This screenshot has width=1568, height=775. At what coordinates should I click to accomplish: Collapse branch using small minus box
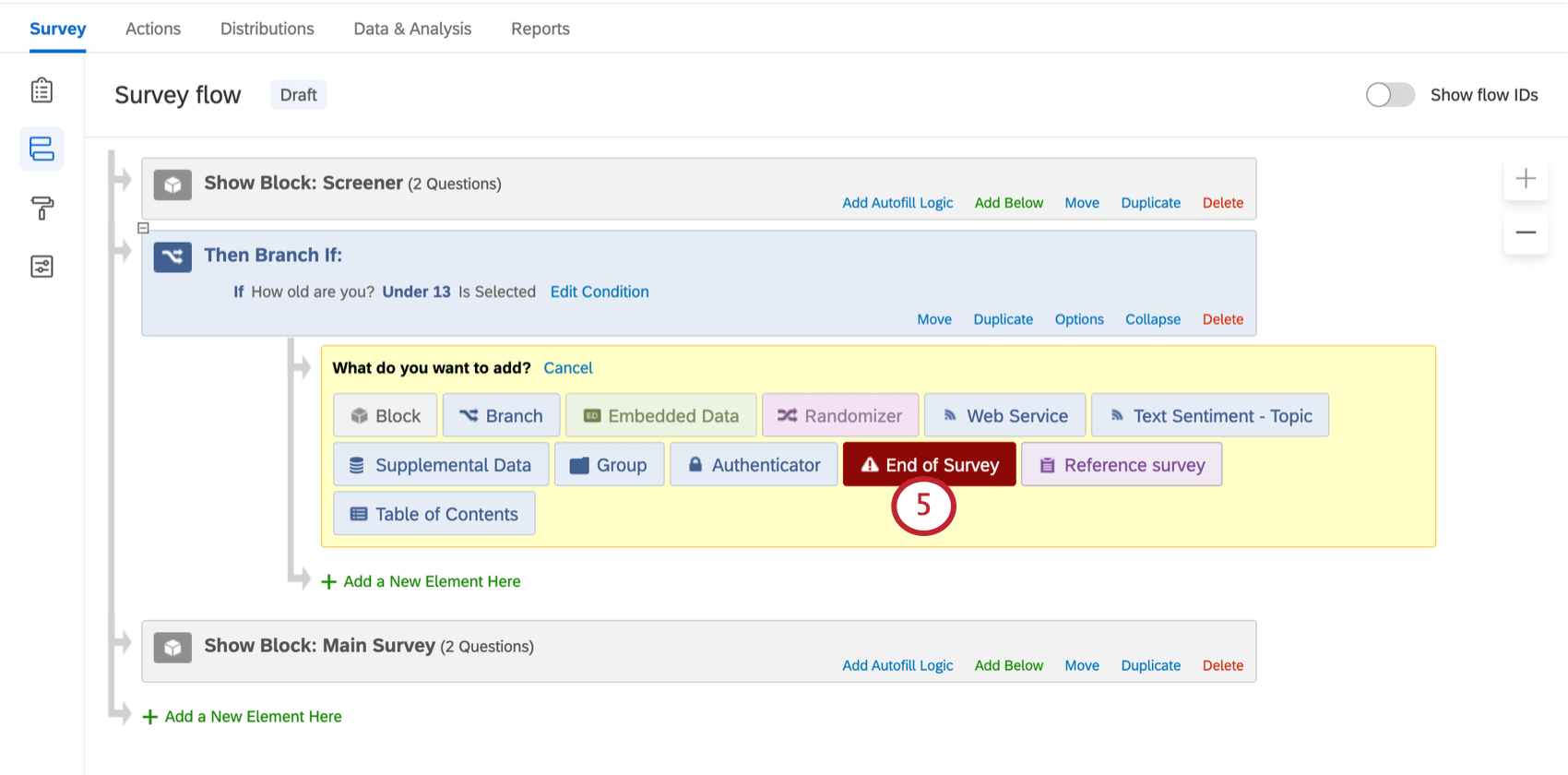(143, 228)
